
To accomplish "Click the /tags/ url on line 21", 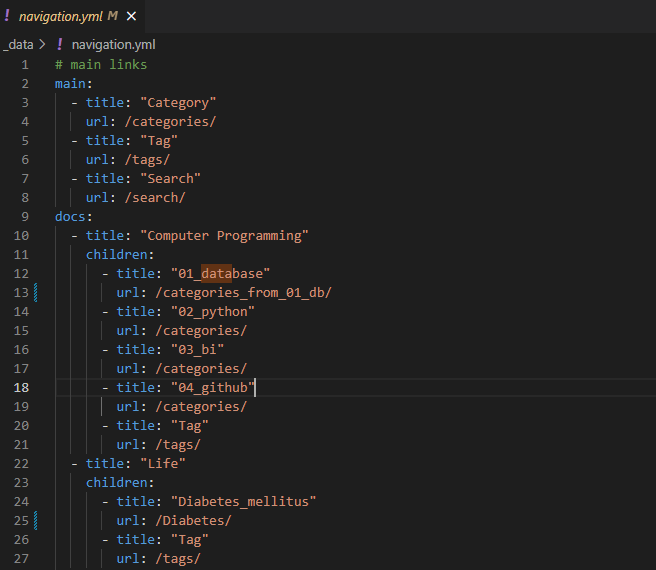I will pos(178,444).
